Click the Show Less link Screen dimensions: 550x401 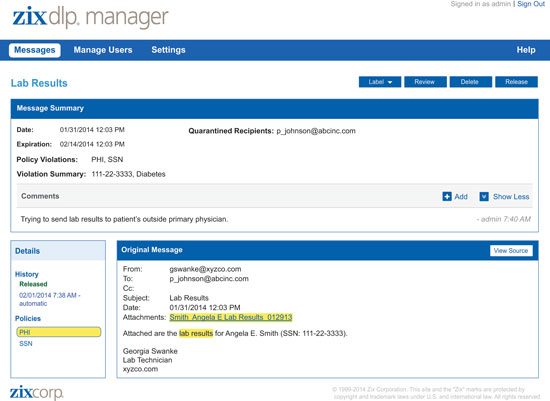[511, 197]
